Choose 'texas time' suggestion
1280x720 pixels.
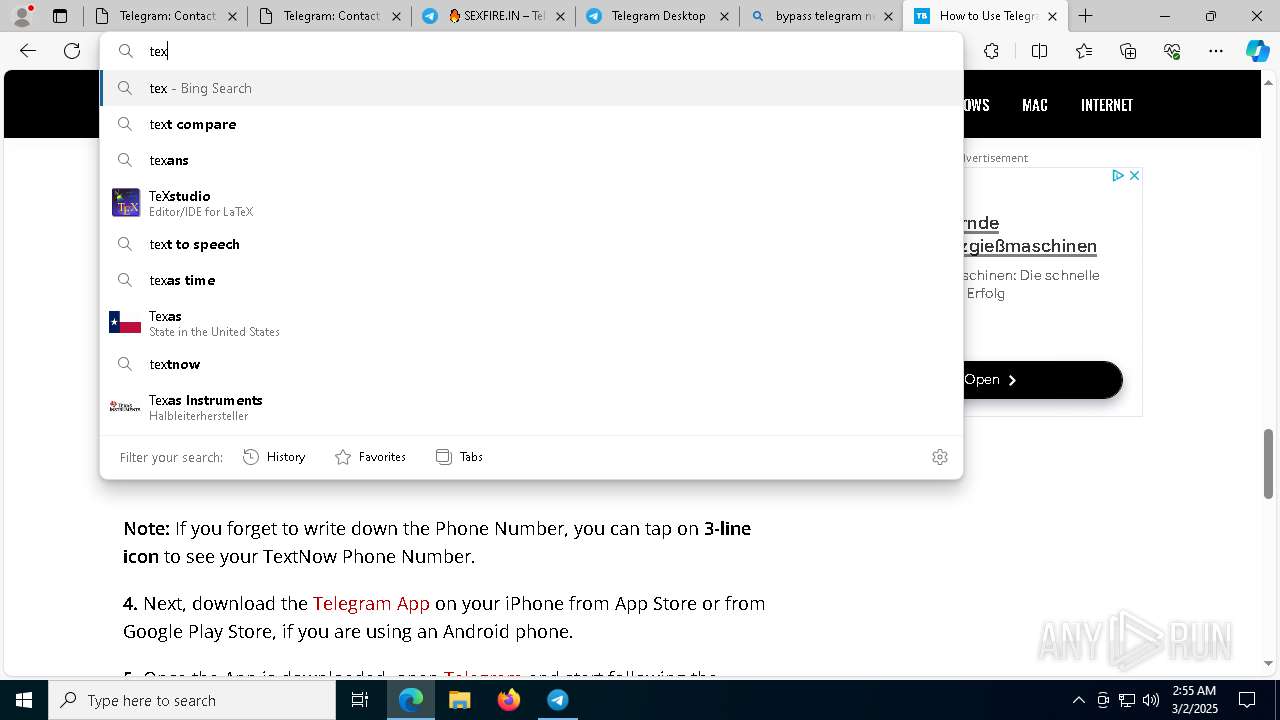pos(531,280)
